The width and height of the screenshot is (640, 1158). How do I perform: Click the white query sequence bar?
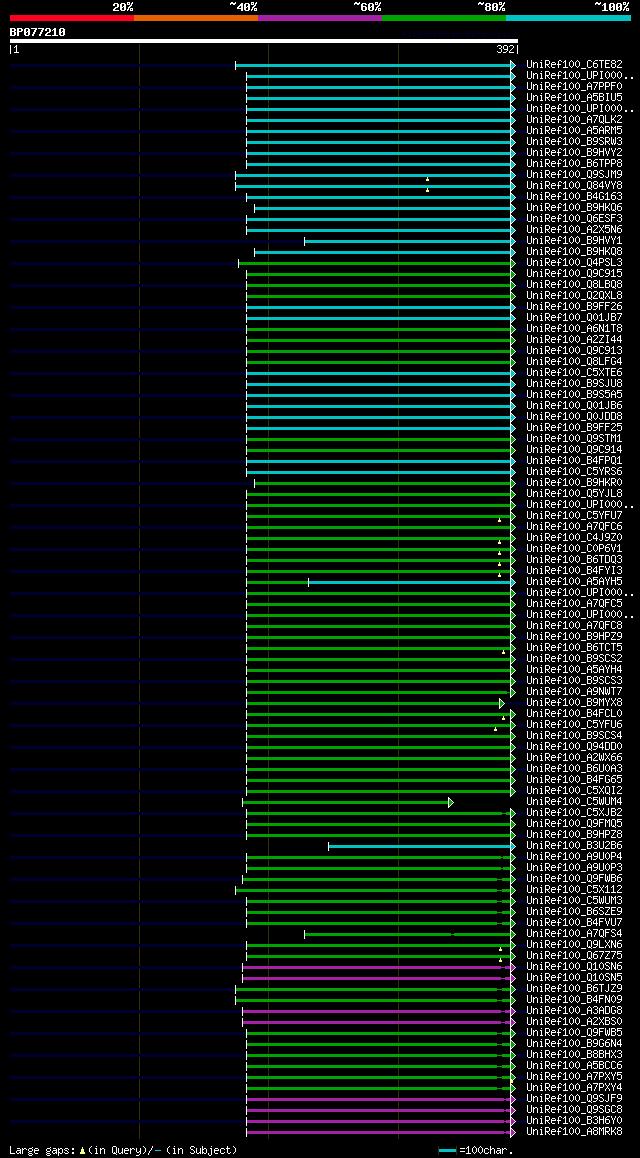pos(264,41)
